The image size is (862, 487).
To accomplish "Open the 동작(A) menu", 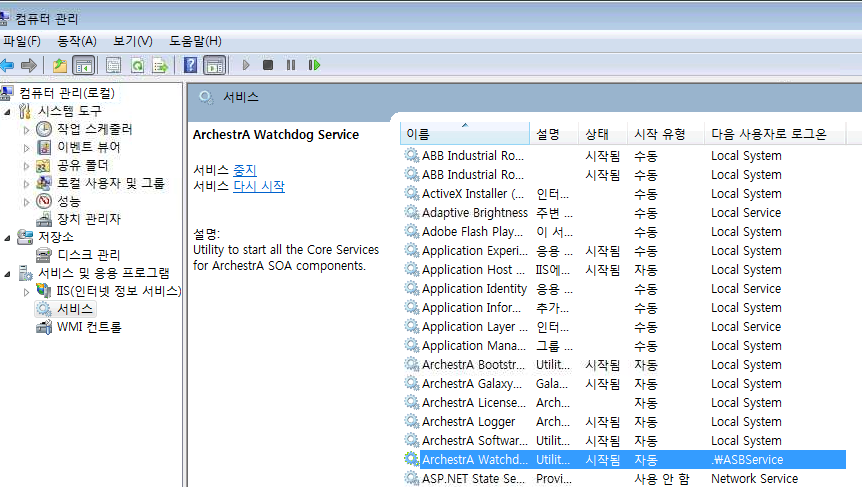I will 77,41.
